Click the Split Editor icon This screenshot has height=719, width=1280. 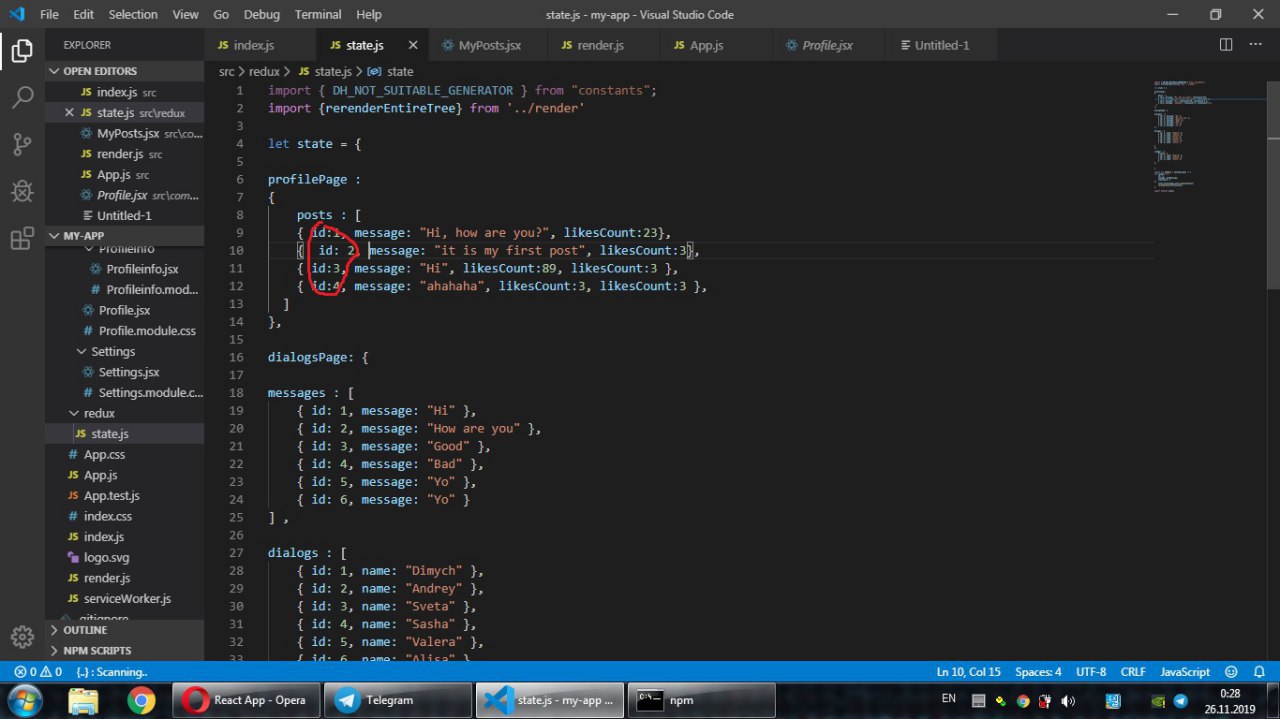[x=1226, y=45]
